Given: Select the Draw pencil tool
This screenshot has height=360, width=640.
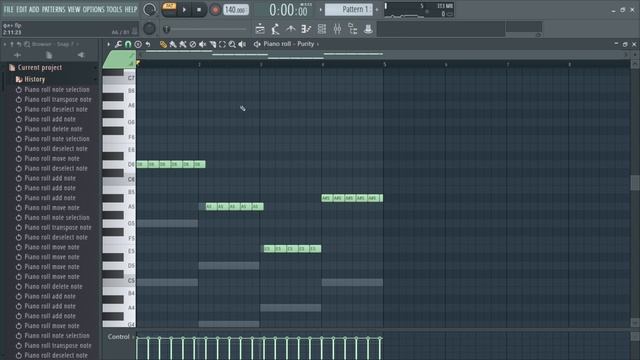Looking at the screenshot, I should [163, 44].
